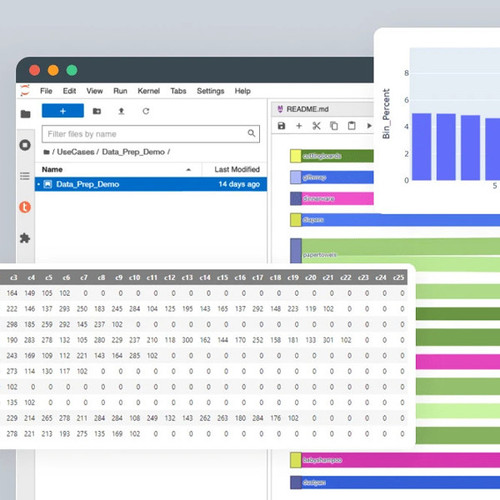Click the save notebook icon
This screenshot has height=500, width=500.
[282, 126]
